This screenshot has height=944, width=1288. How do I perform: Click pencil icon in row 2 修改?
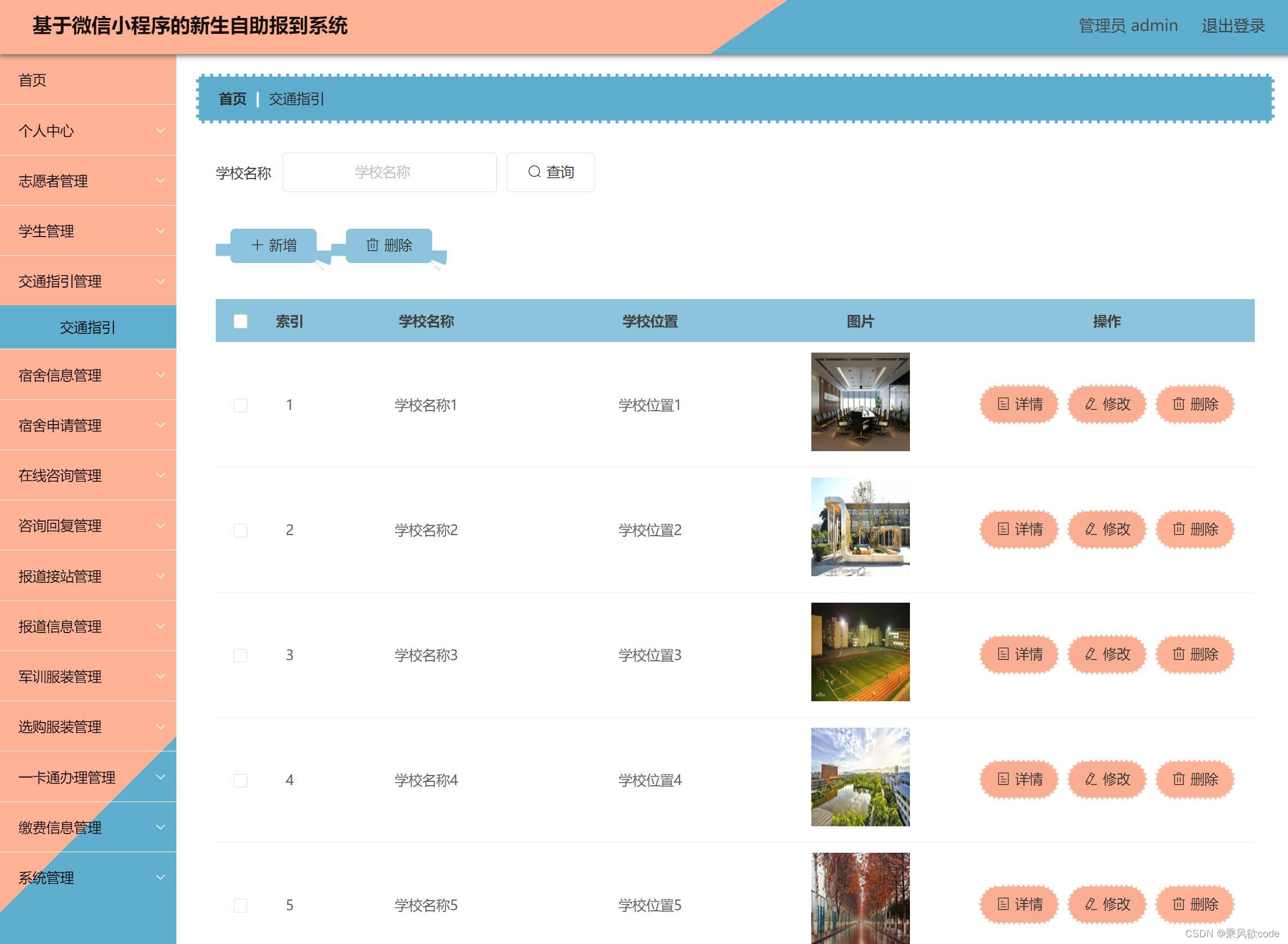[1090, 529]
